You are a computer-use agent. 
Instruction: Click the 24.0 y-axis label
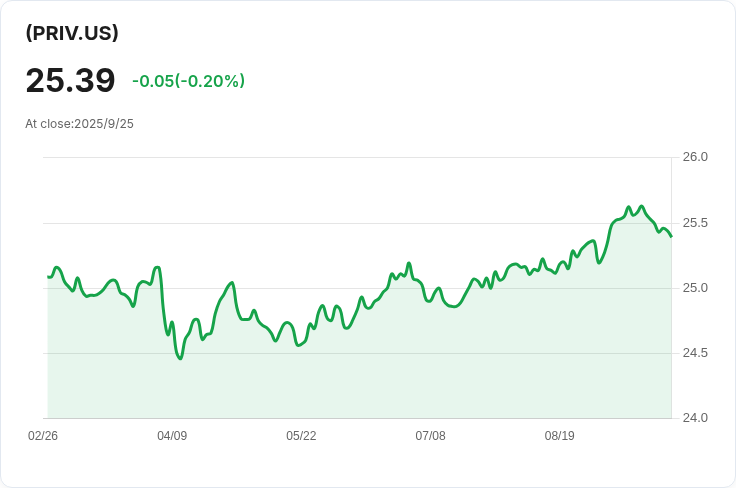[695, 418]
